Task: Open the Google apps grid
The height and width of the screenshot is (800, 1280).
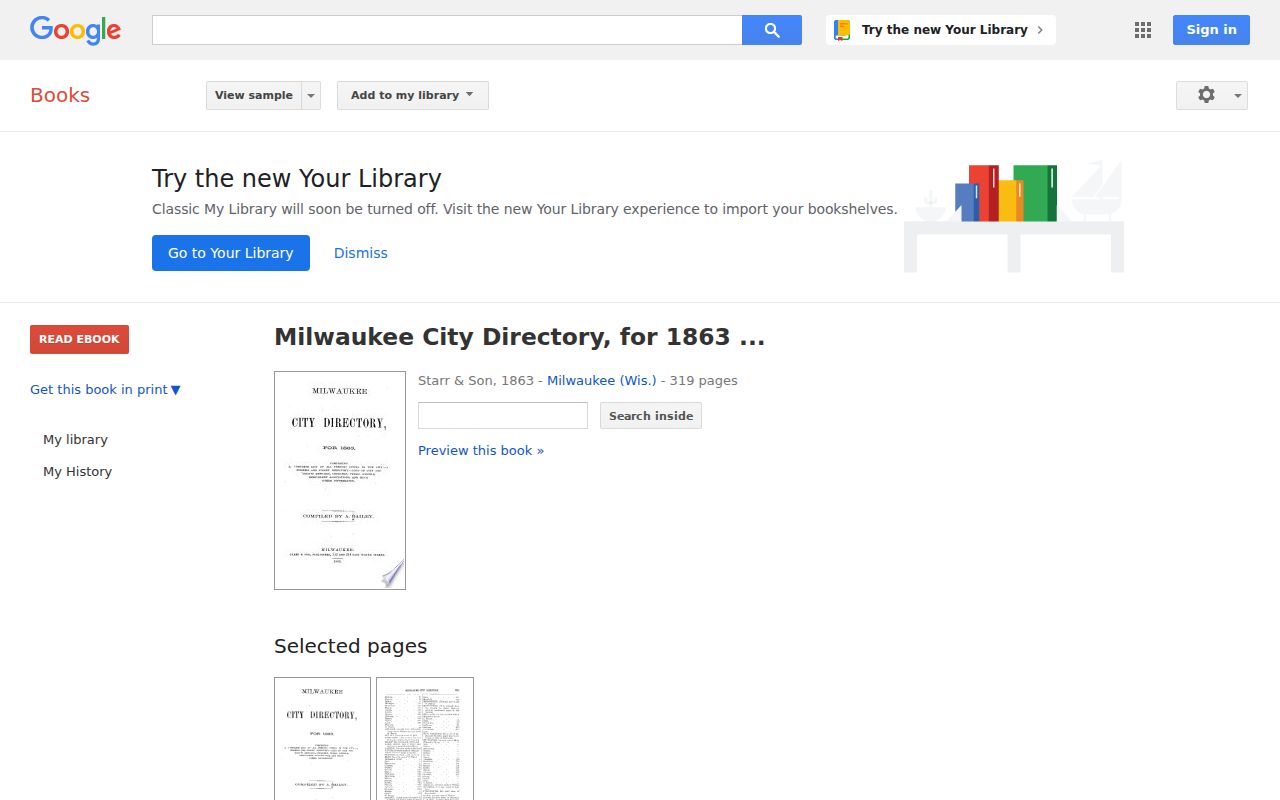Action: pos(1143,30)
